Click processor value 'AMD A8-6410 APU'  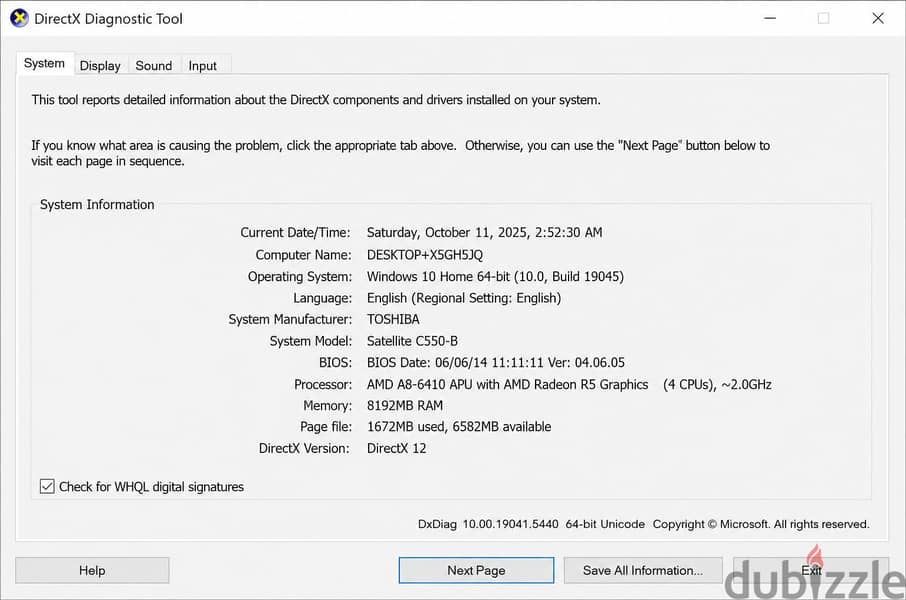pos(419,384)
